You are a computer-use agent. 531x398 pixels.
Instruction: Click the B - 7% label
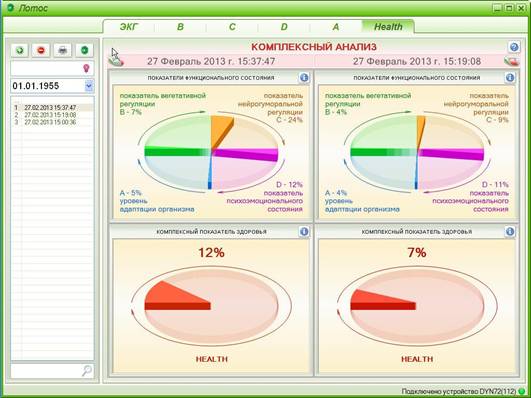[131, 112]
